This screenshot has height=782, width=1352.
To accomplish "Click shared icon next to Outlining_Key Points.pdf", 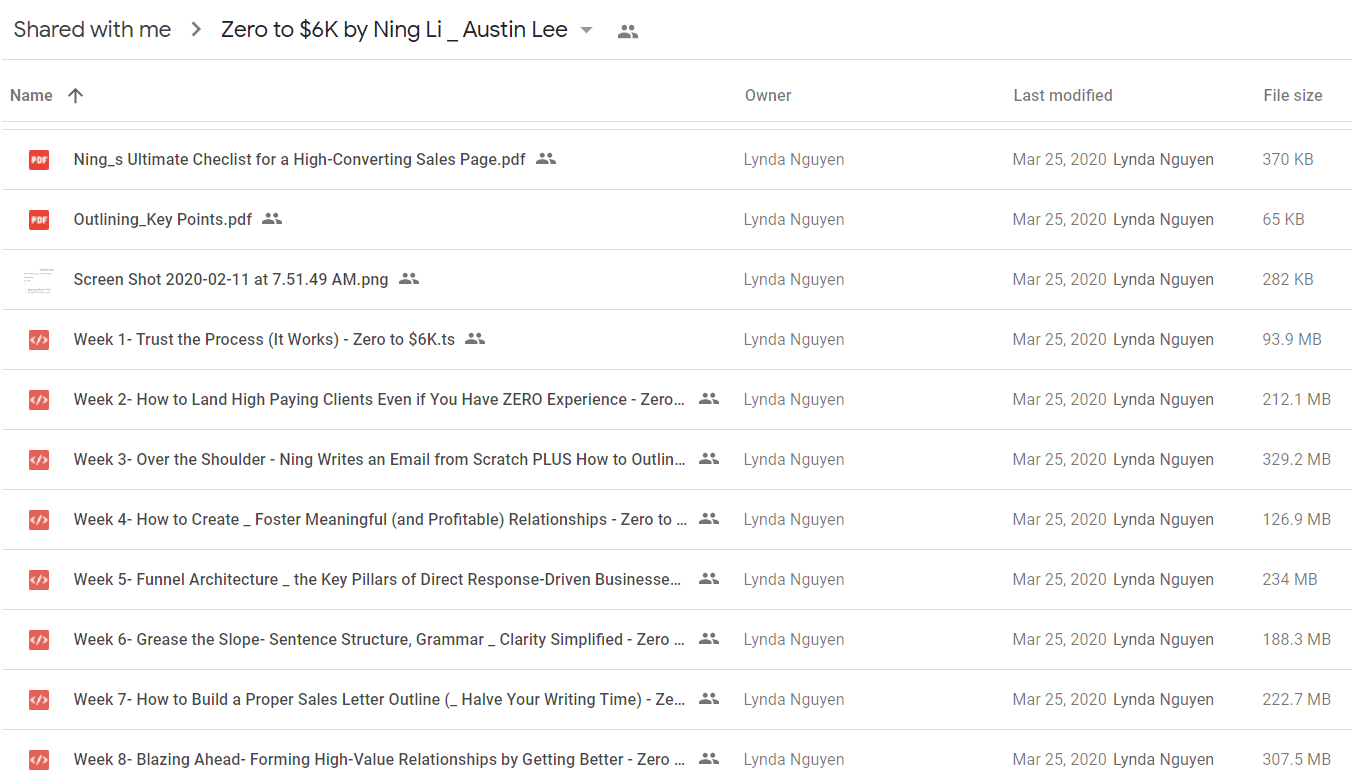I will click(272, 218).
